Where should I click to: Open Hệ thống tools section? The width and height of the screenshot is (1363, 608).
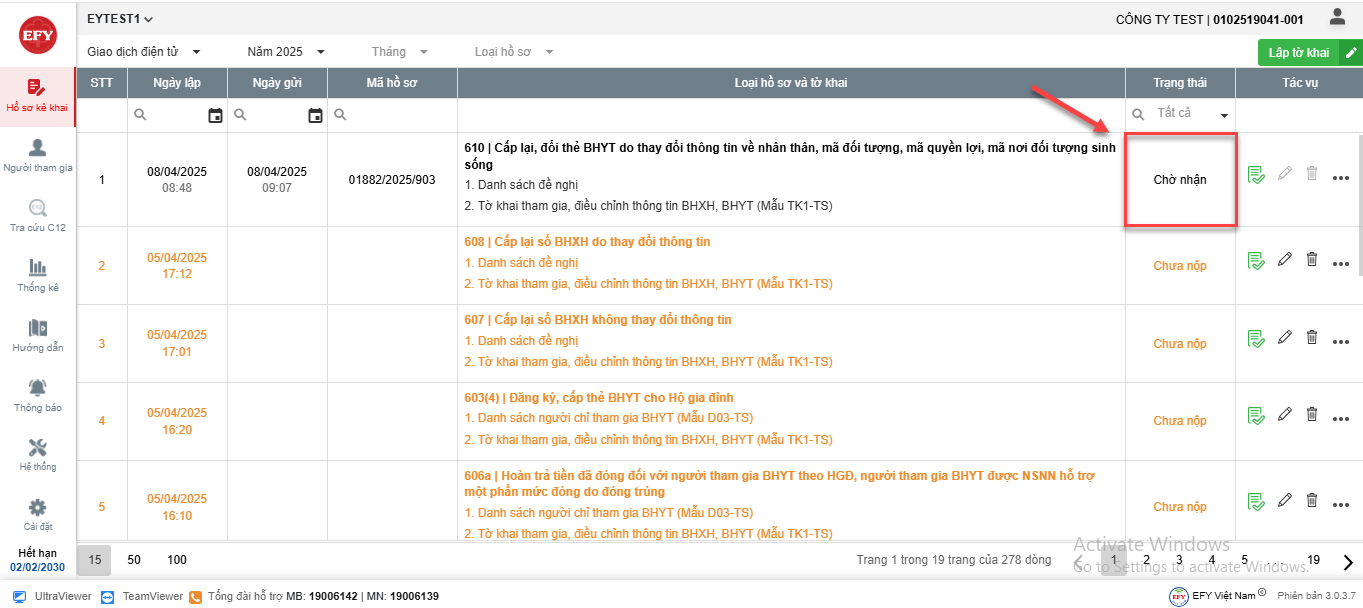[x=37, y=455]
